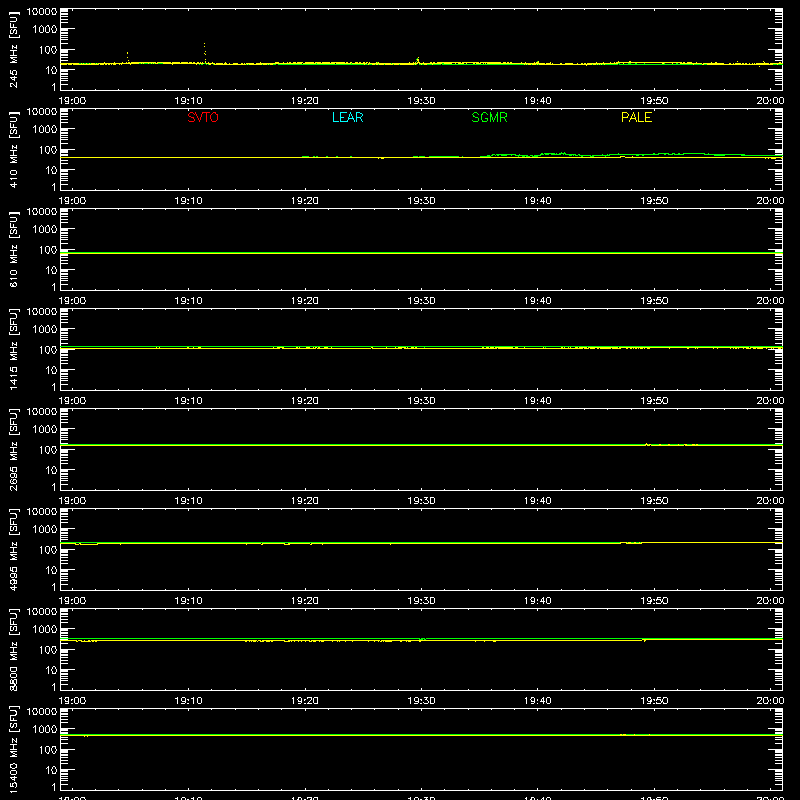Image resolution: width=800 pixels, height=800 pixels.
Task: Select the 2695 MHz [SFU] axis title
Action: point(13,449)
